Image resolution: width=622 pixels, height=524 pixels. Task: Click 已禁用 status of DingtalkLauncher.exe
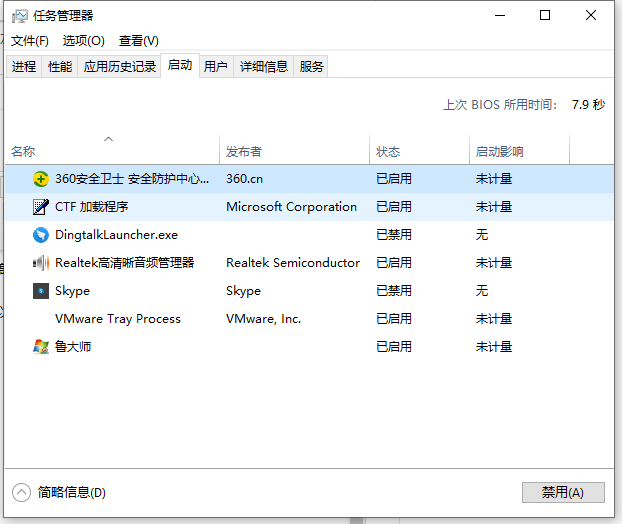pos(394,235)
